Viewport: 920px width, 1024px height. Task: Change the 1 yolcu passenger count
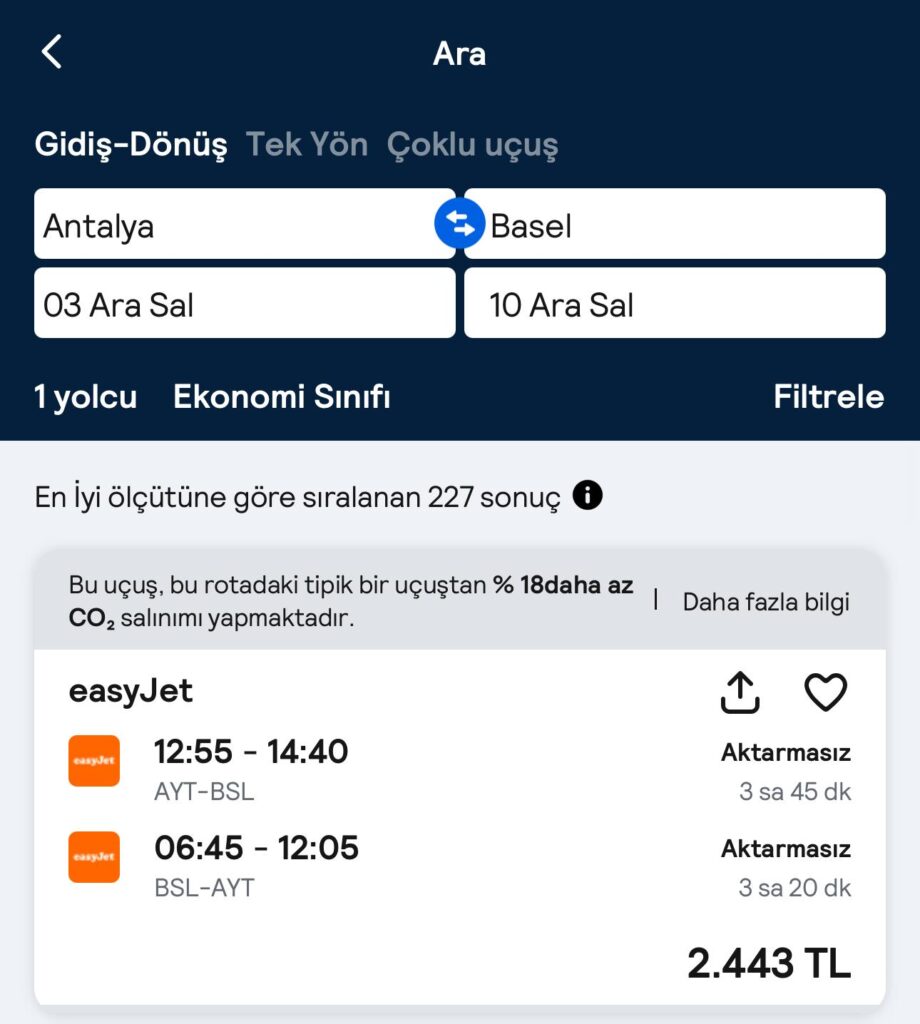click(x=86, y=397)
